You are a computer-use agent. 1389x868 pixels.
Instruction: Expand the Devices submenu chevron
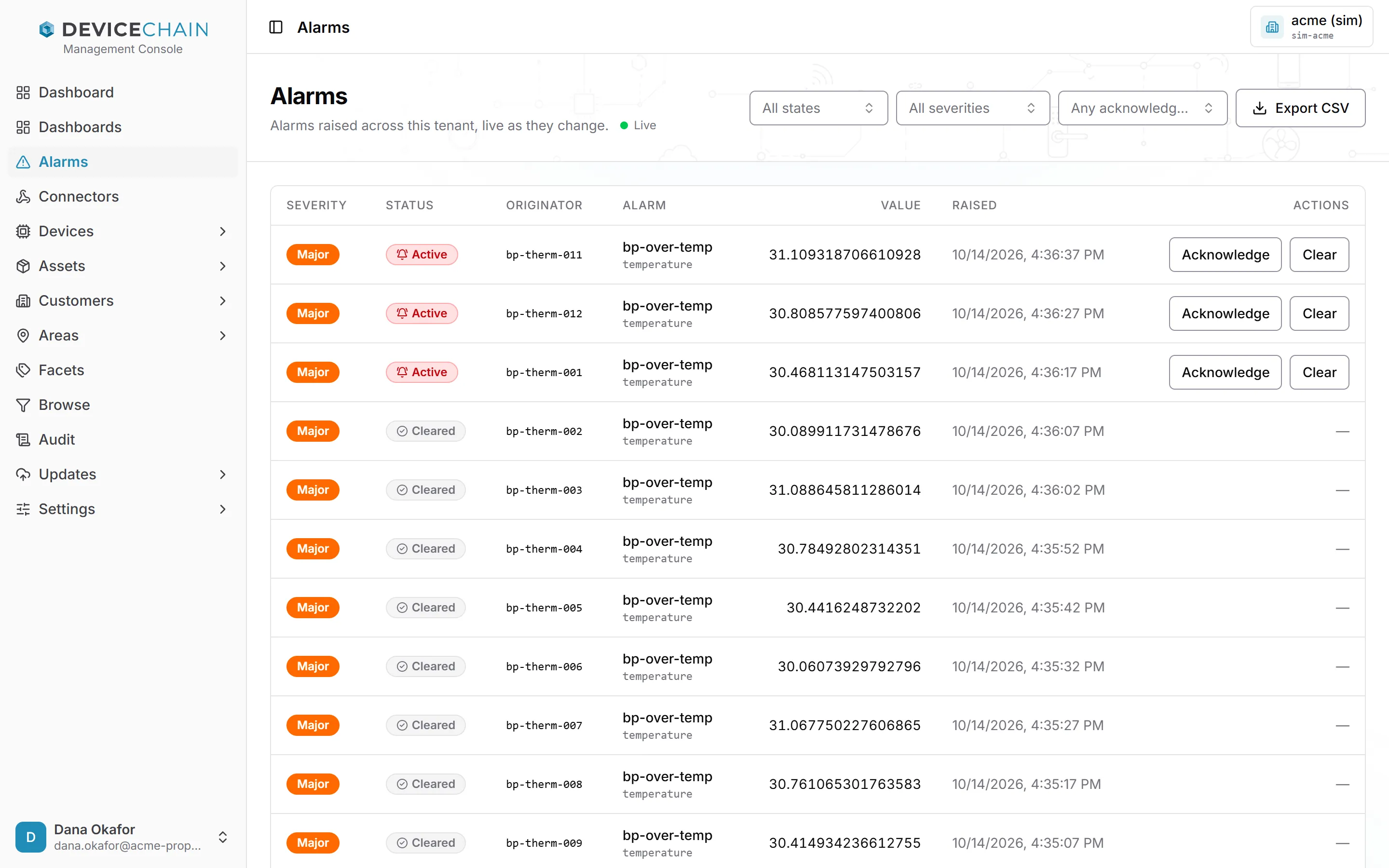[223, 231]
